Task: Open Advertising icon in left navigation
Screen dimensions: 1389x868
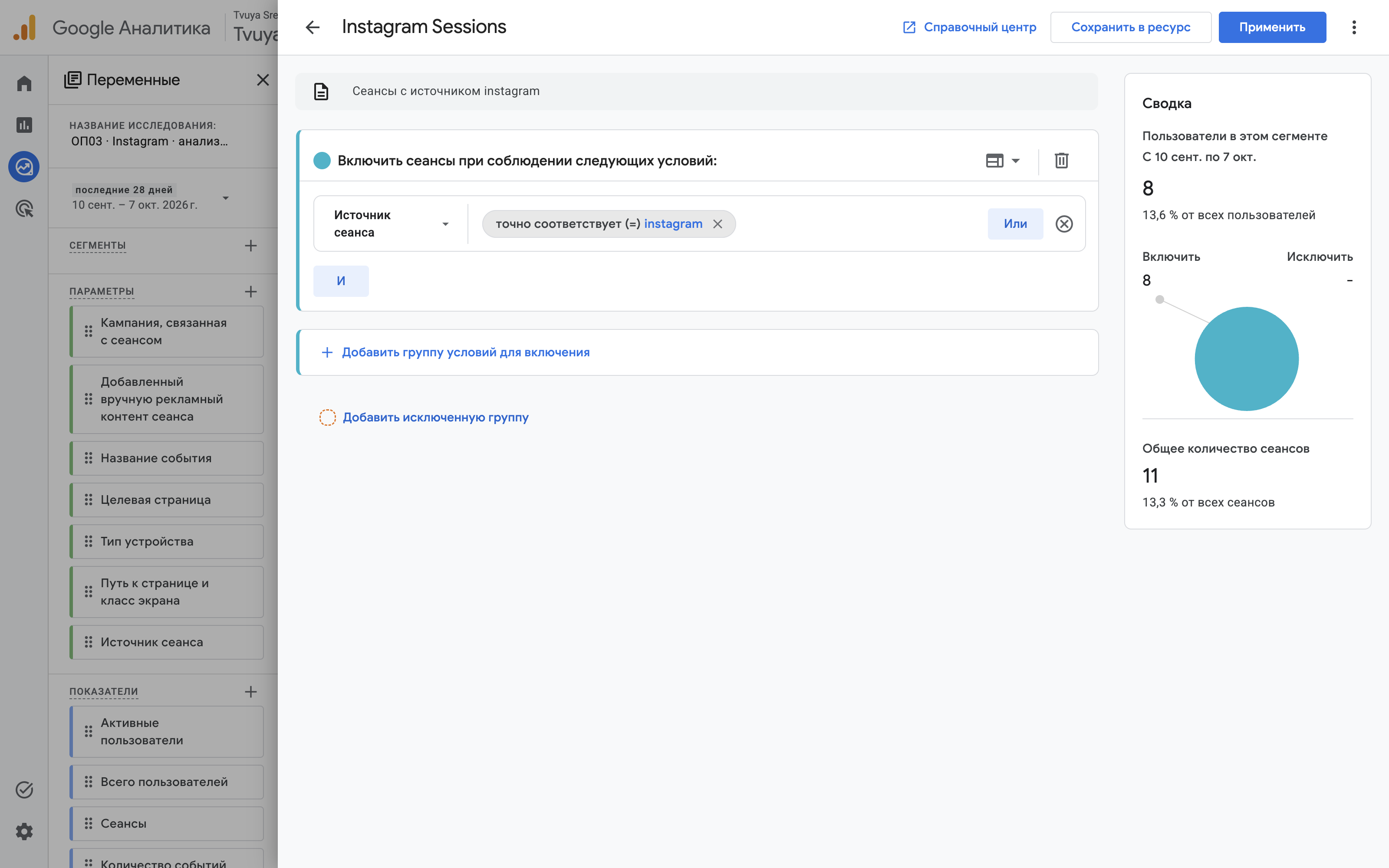Action: [24, 208]
